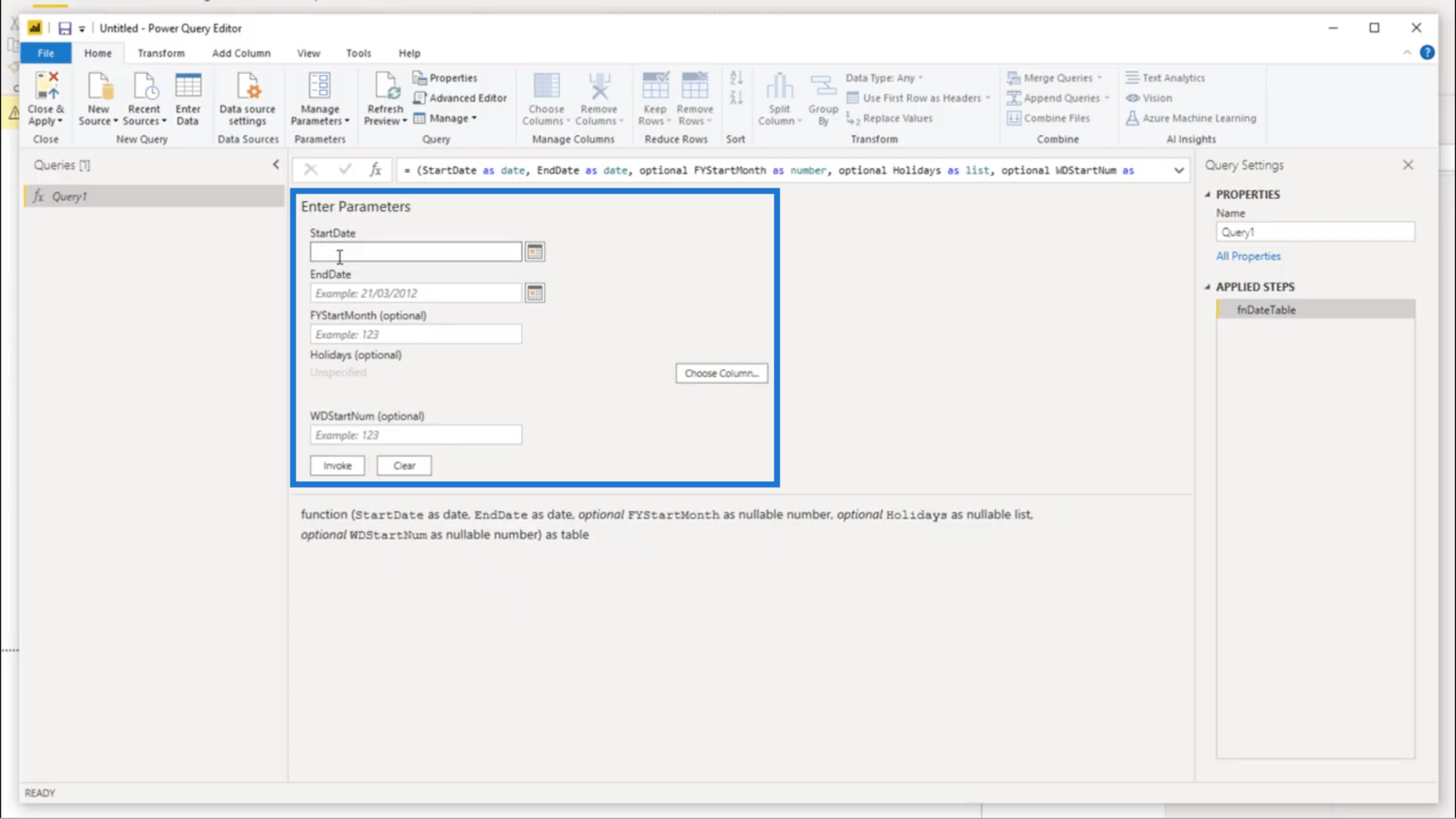Click the Clear button
Screen dimensions: 1456x819
404,466
